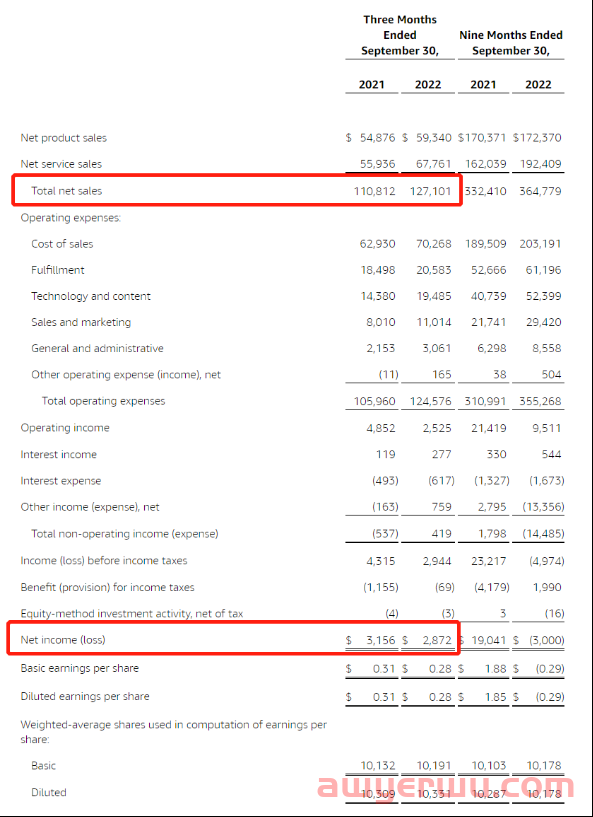This screenshot has height=817, width=593.
Task: Click the 'Three Months Ended September 30,' header
Action: pyautogui.click(x=400, y=35)
